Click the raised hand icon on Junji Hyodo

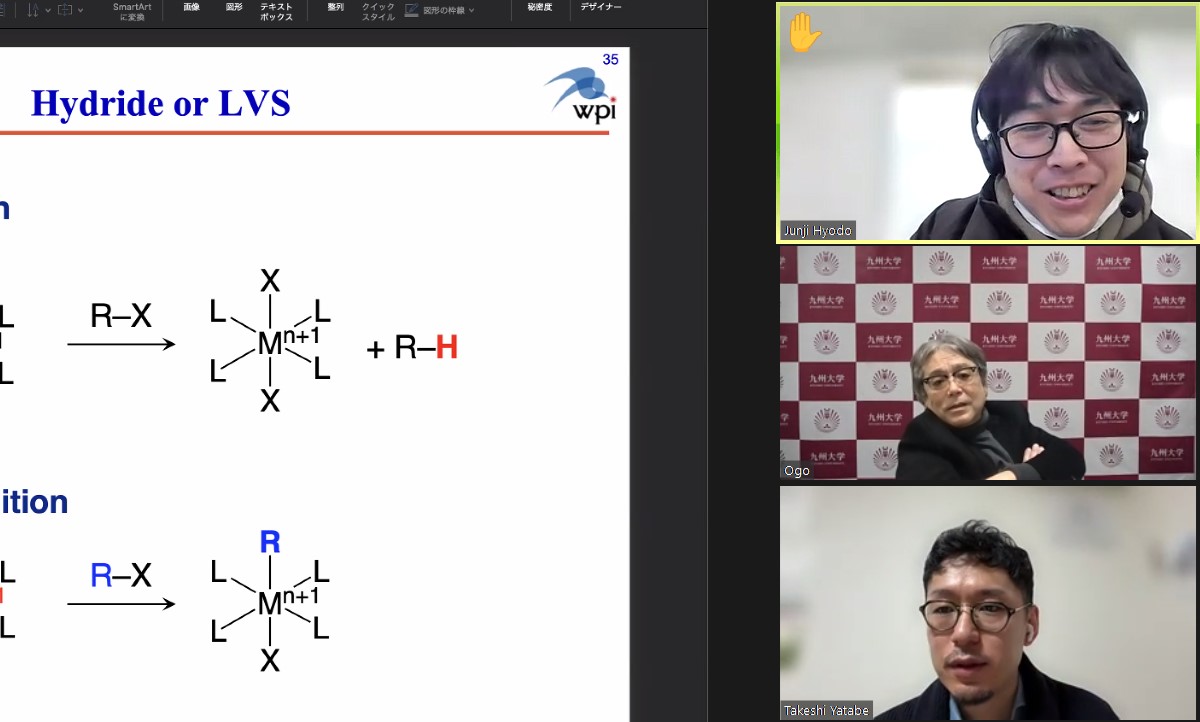click(804, 32)
